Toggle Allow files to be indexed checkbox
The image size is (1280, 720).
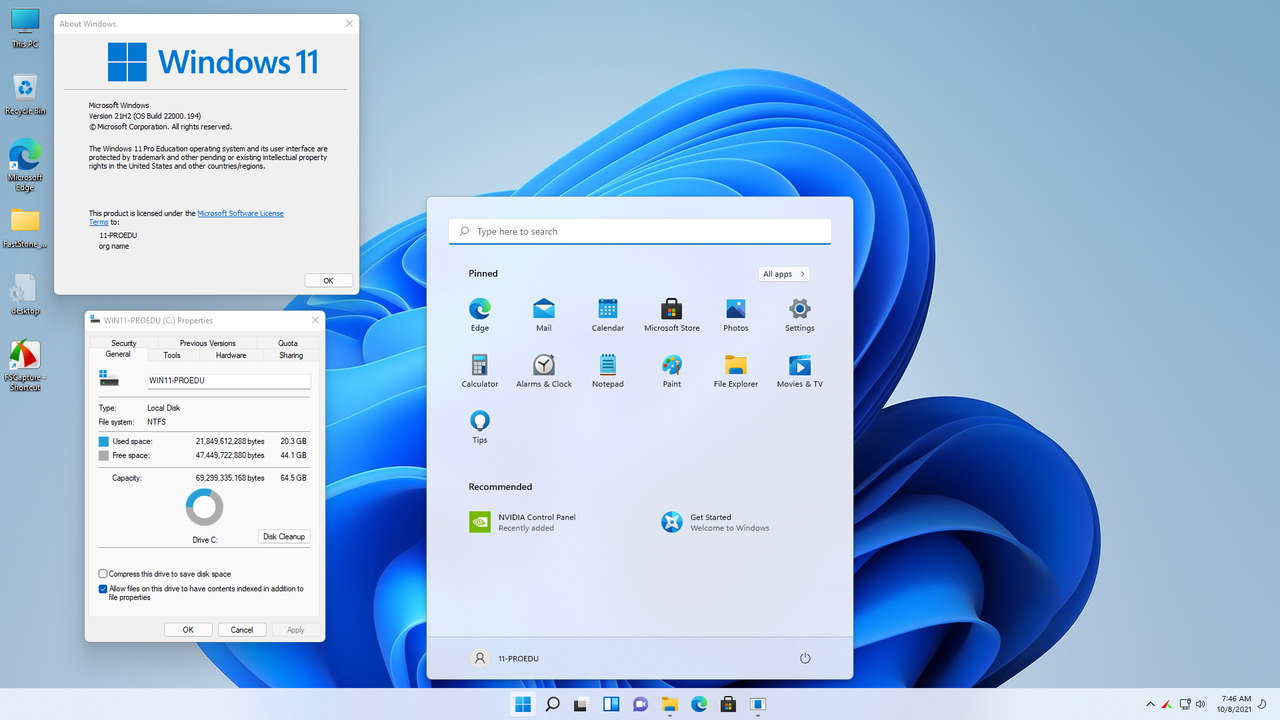(x=103, y=589)
